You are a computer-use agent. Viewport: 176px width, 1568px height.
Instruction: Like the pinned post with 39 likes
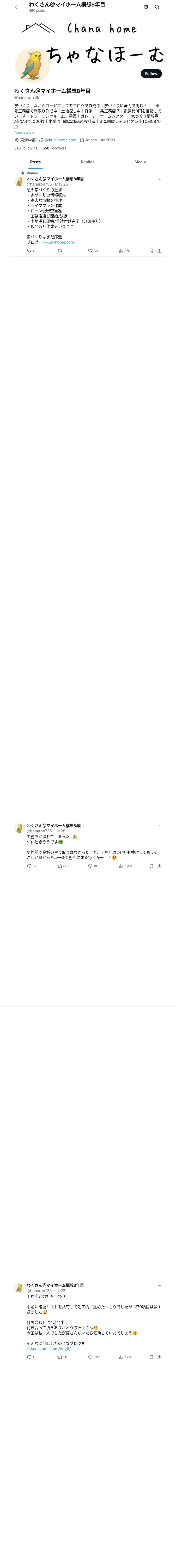pos(93,251)
